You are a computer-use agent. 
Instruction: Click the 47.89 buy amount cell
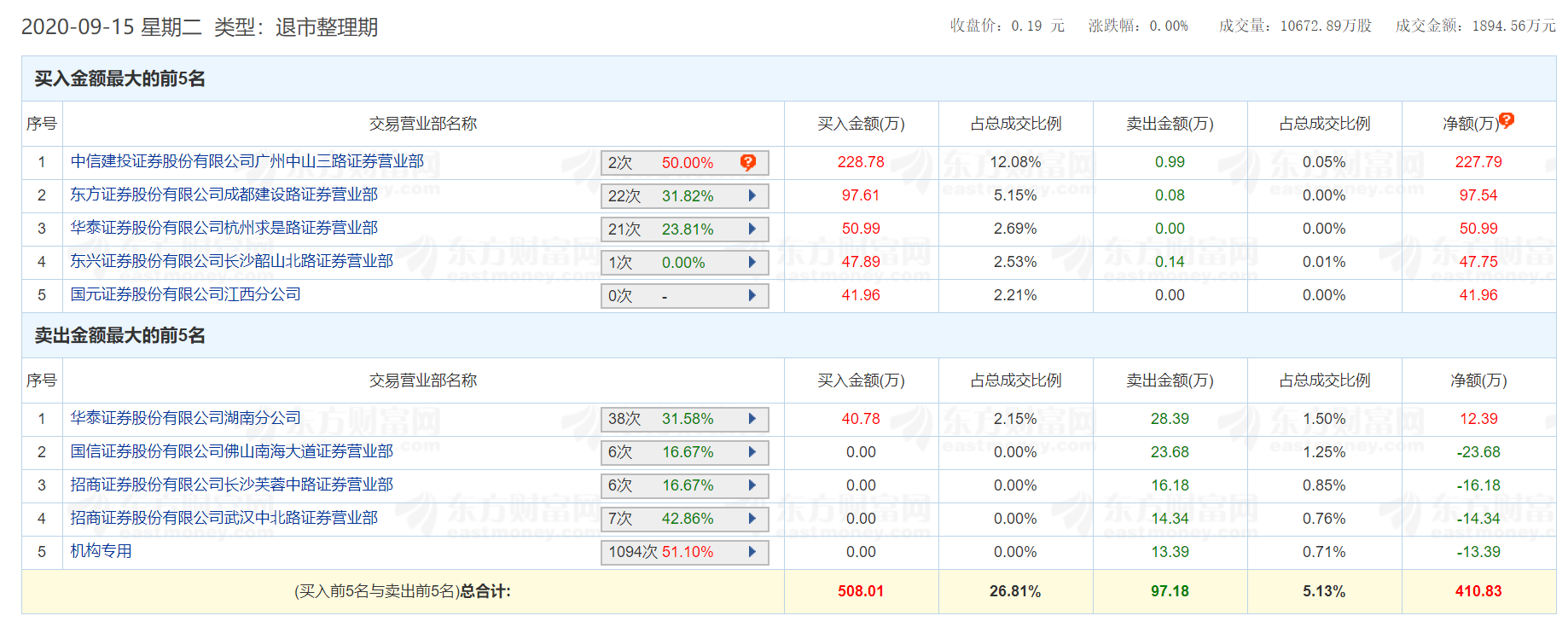coord(861,262)
